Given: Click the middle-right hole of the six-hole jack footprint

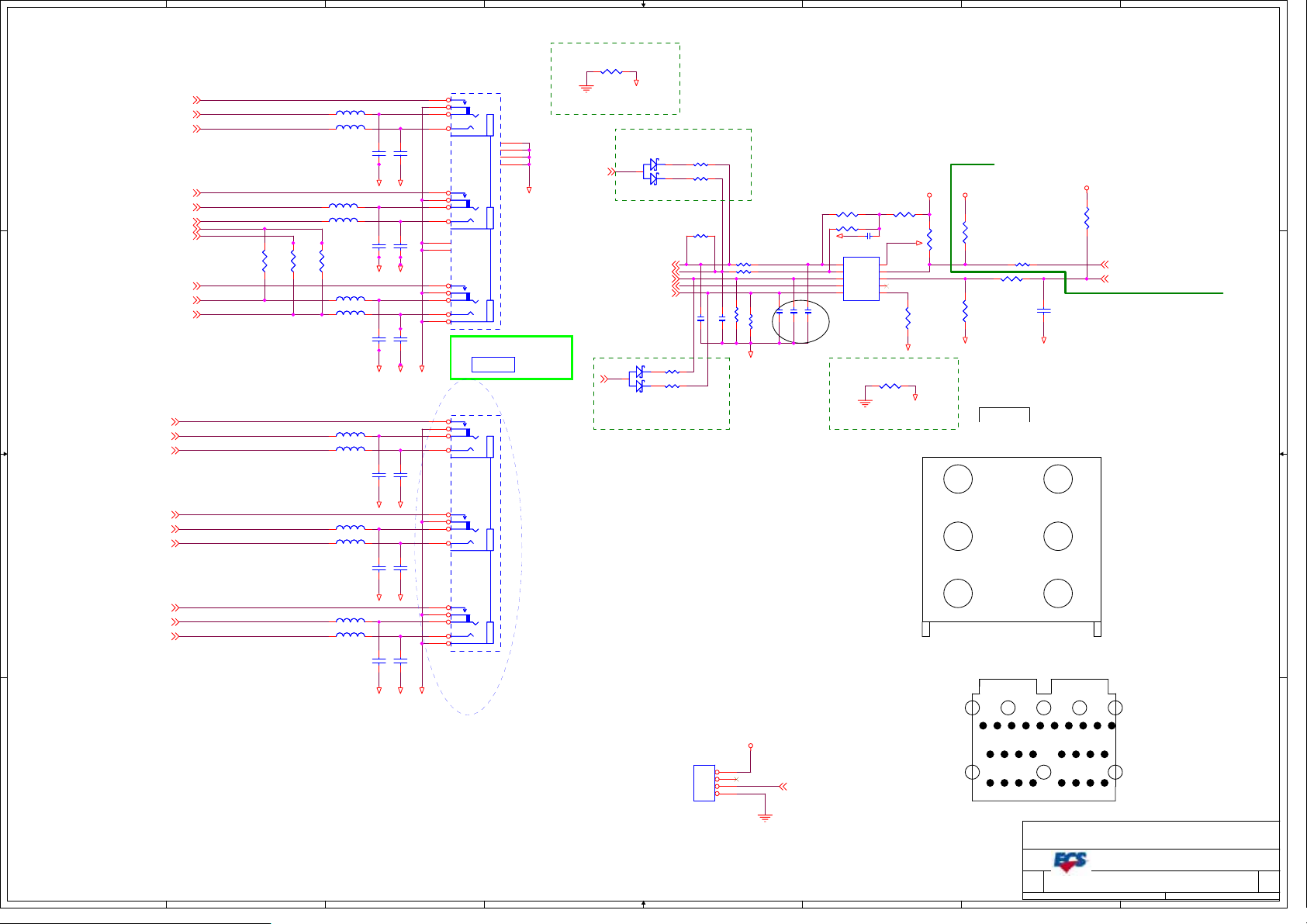Looking at the screenshot, I should coord(1058,536).
